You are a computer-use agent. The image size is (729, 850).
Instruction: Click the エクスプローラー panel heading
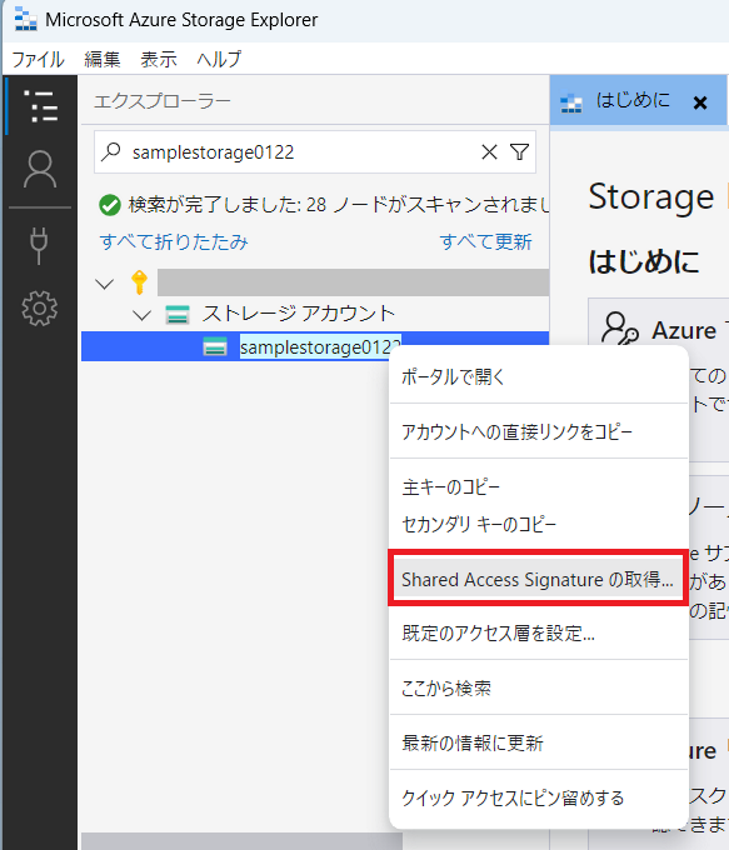[x=162, y=101]
